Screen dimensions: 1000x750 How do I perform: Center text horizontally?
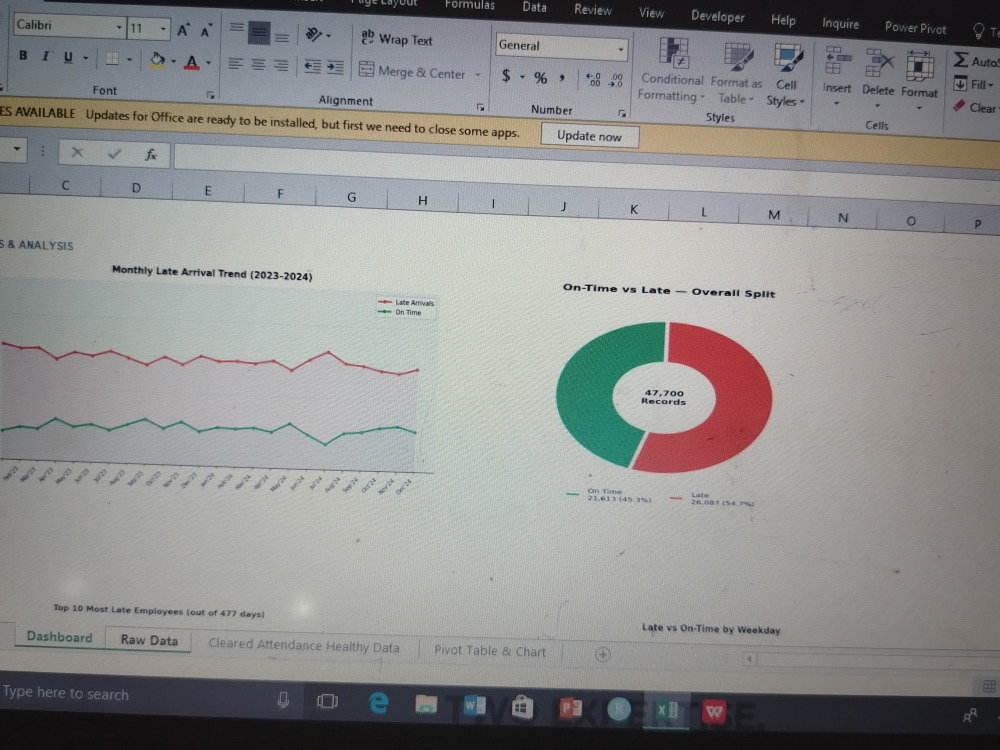(x=258, y=64)
